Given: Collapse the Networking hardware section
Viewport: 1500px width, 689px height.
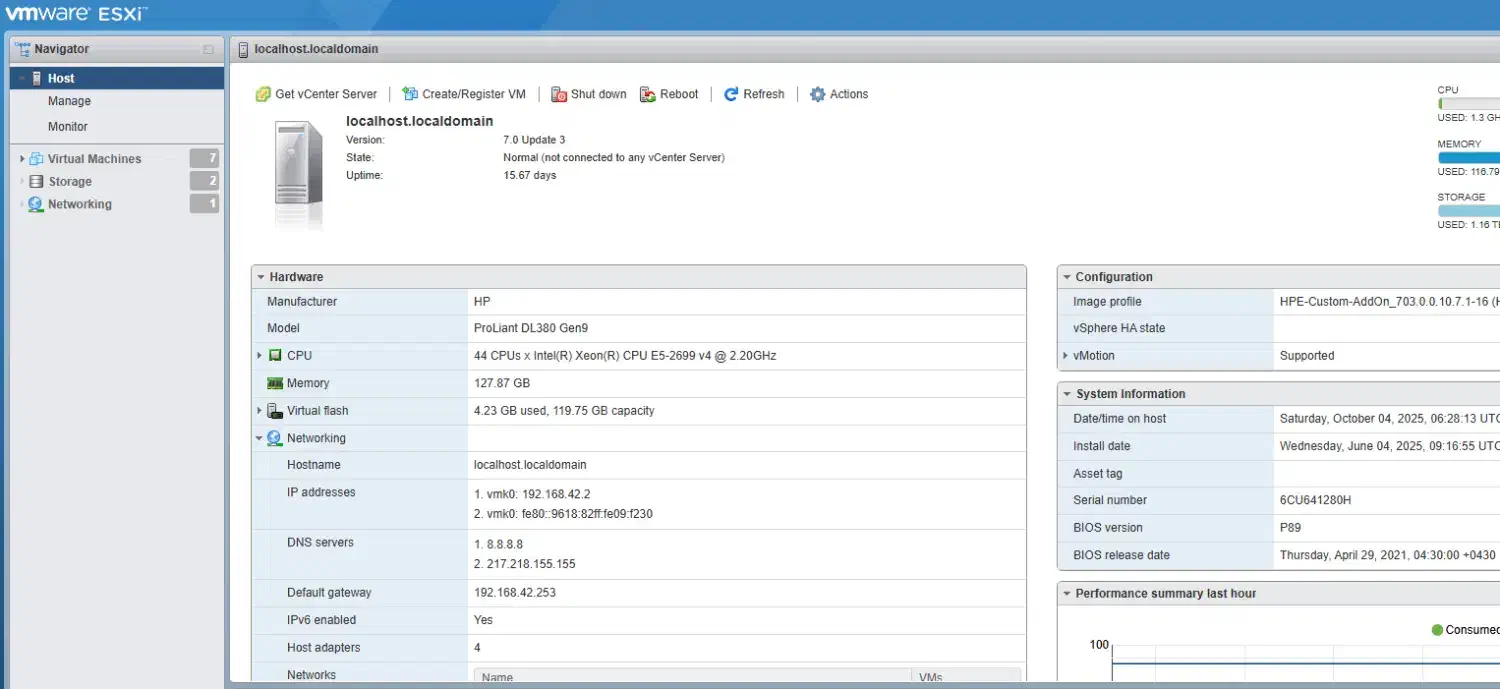Looking at the screenshot, I should pos(260,438).
